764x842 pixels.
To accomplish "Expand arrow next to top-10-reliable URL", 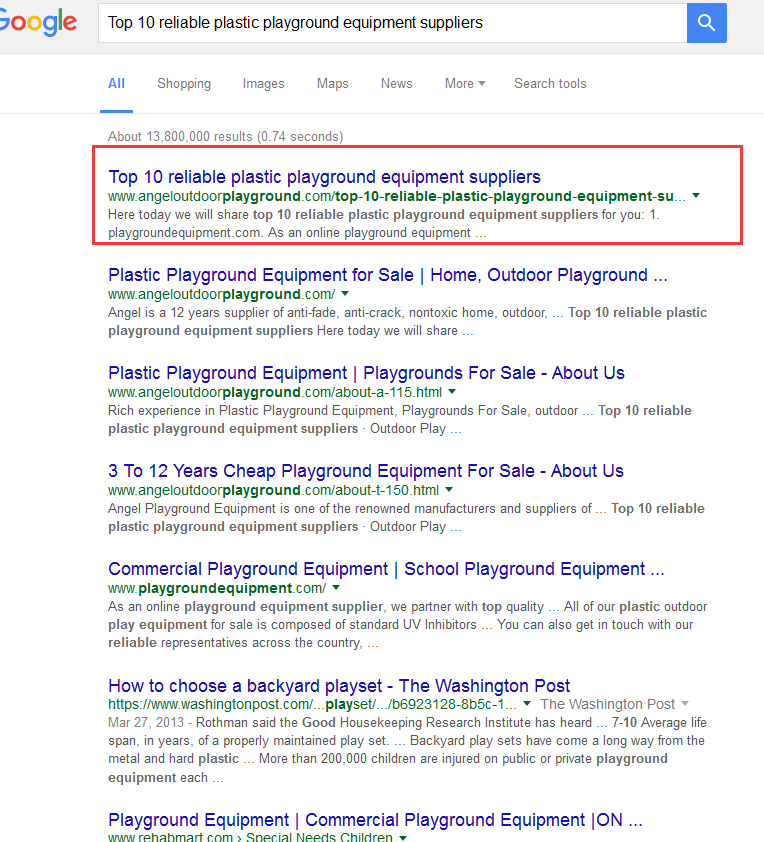I will pos(696,195).
